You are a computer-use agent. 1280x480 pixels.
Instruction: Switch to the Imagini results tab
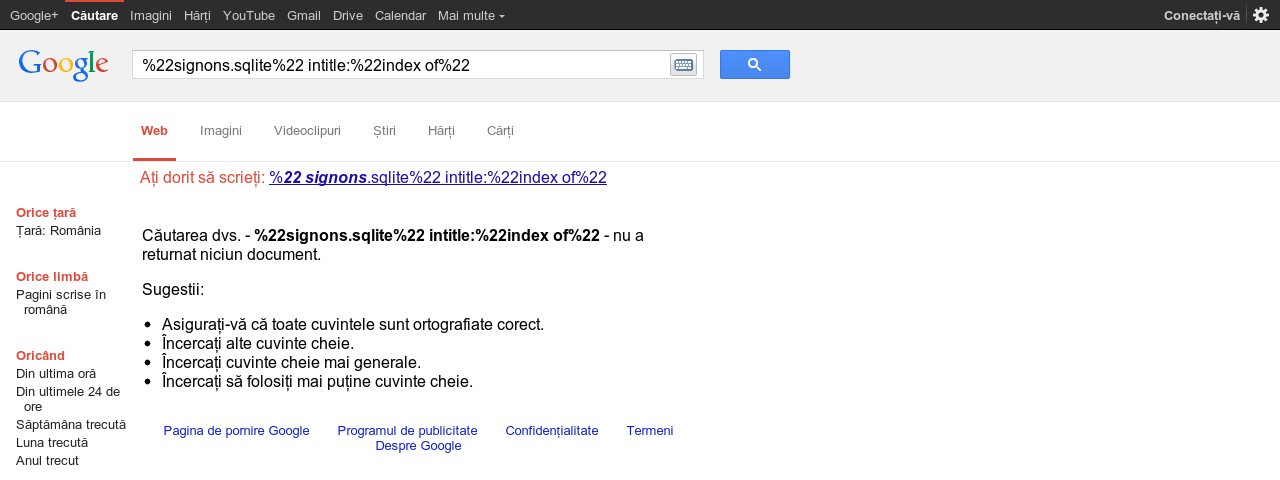point(221,131)
